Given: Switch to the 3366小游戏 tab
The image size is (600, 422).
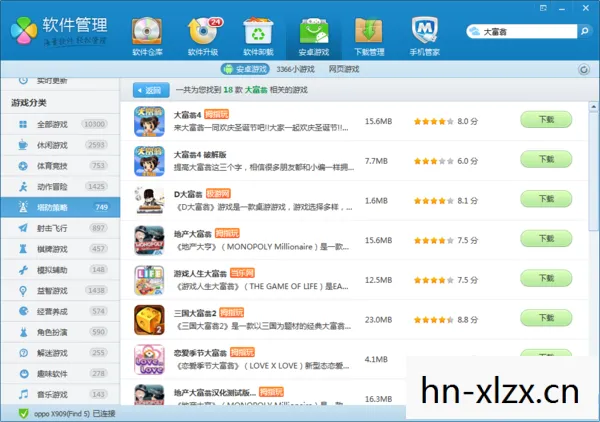Looking at the screenshot, I should [x=295, y=69].
